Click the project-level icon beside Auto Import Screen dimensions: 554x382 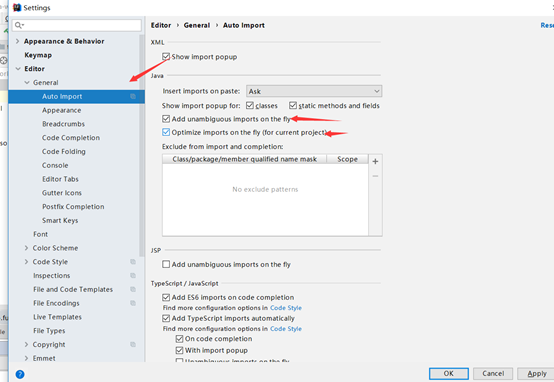click(x=133, y=96)
